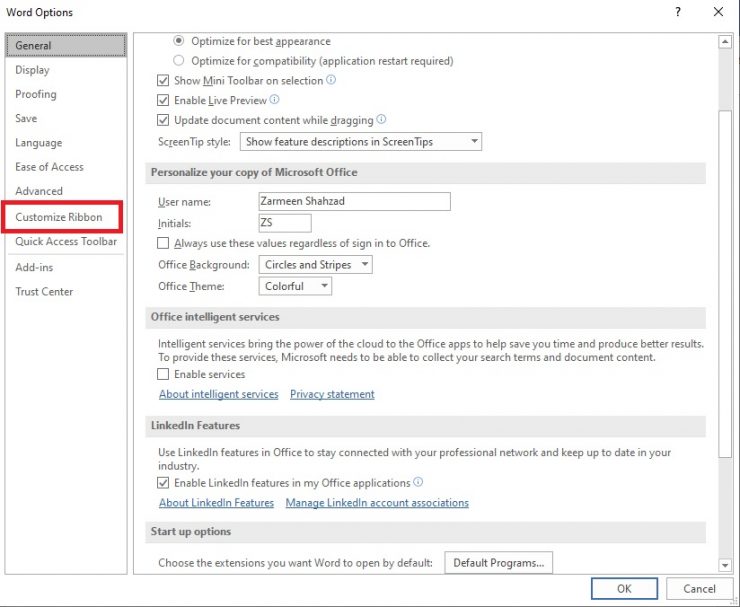Switch to the General category
This screenshot has height=607, width=740.
[66, 45]
